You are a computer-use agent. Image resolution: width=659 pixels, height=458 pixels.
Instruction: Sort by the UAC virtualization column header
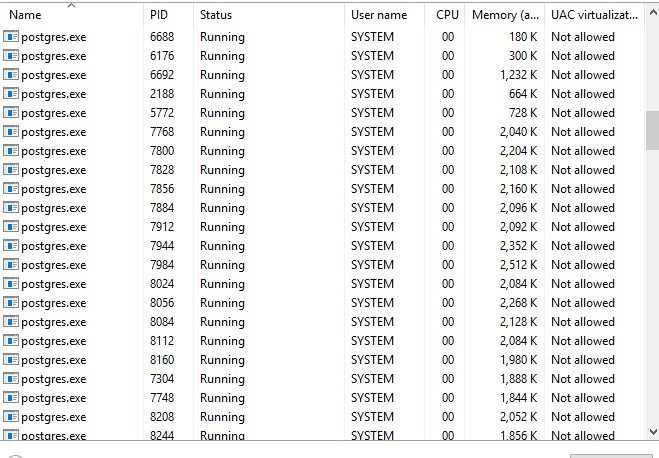click(x=595, y=15)
